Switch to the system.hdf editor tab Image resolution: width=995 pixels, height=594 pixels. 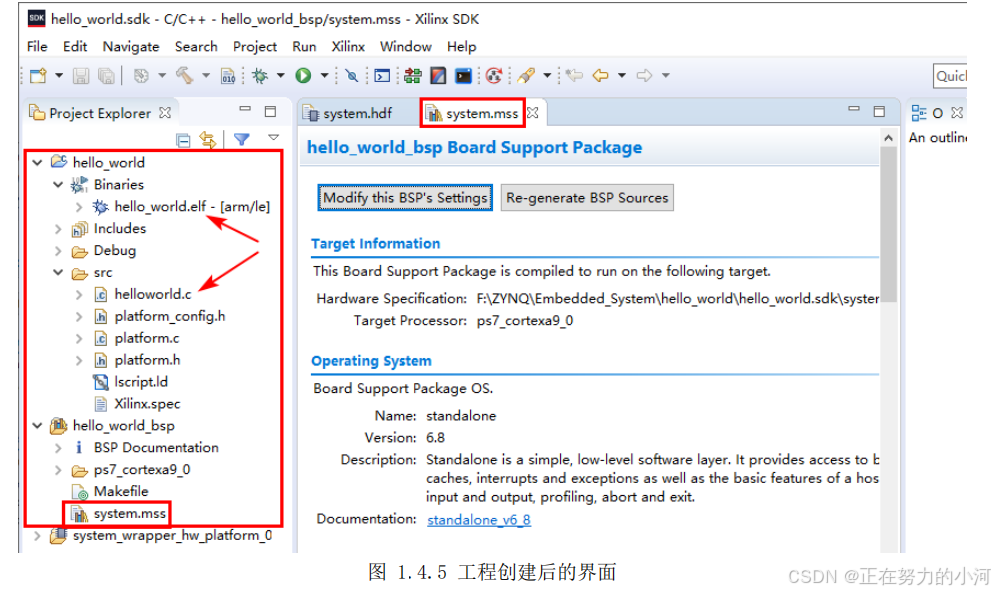click(348, 114)
